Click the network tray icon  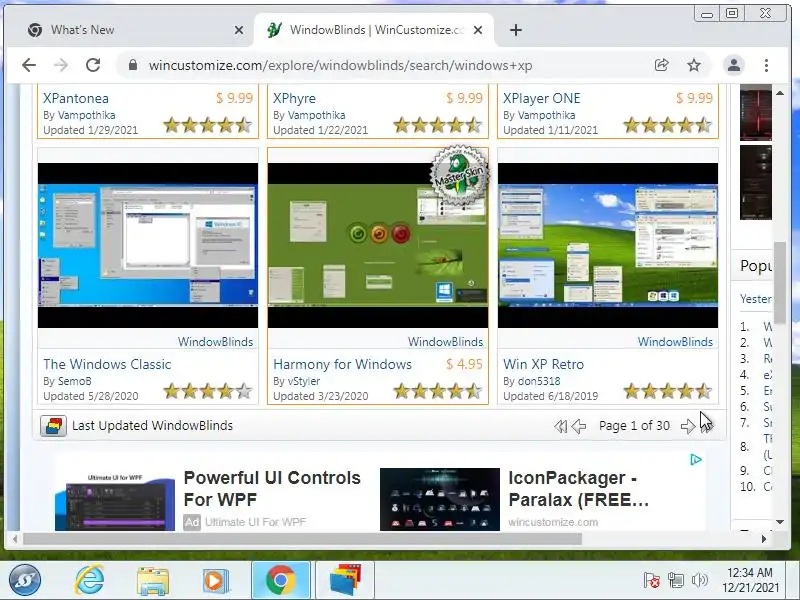tap(676, 580)
